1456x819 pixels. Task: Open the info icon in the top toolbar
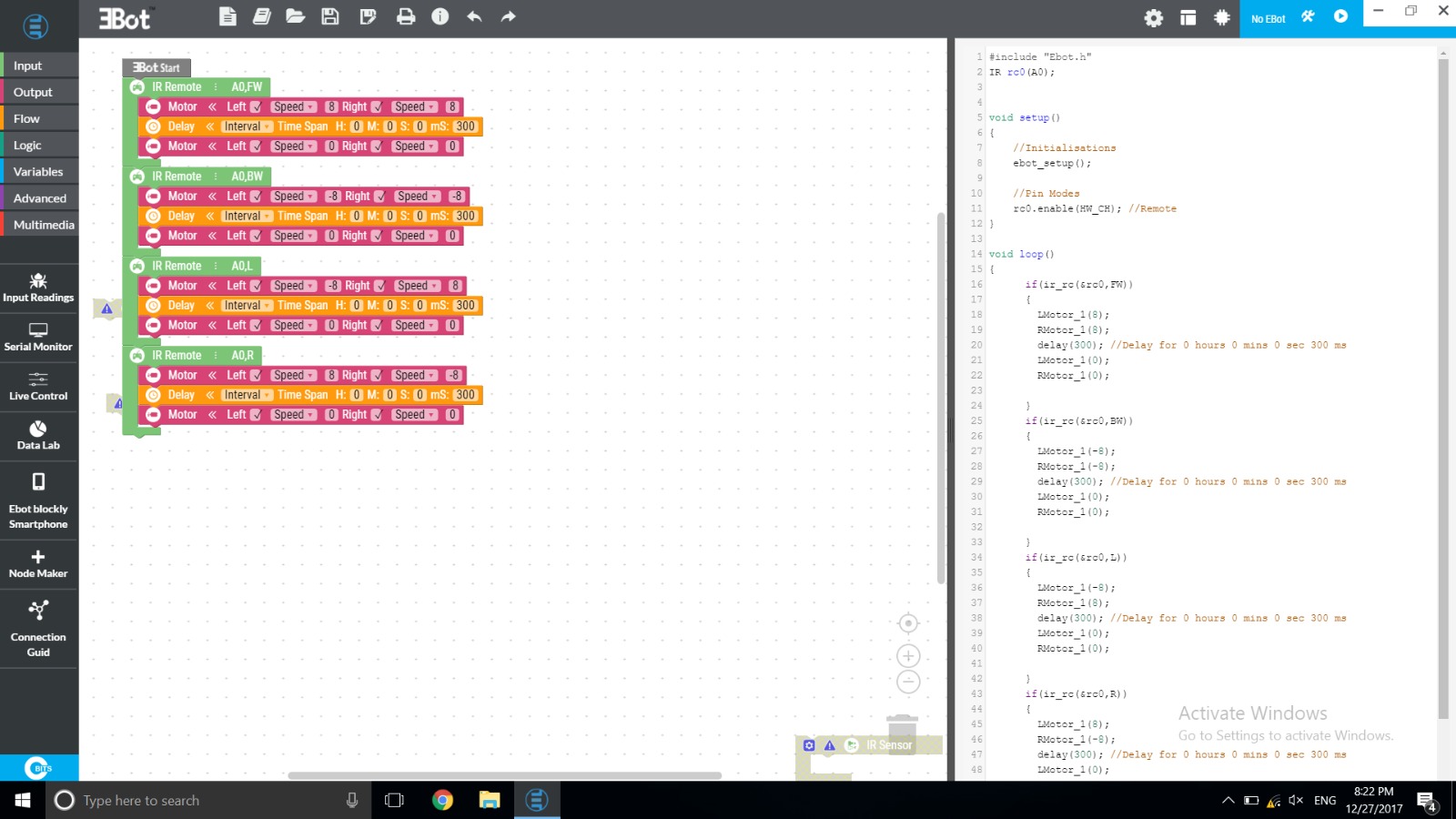[440, 16]
